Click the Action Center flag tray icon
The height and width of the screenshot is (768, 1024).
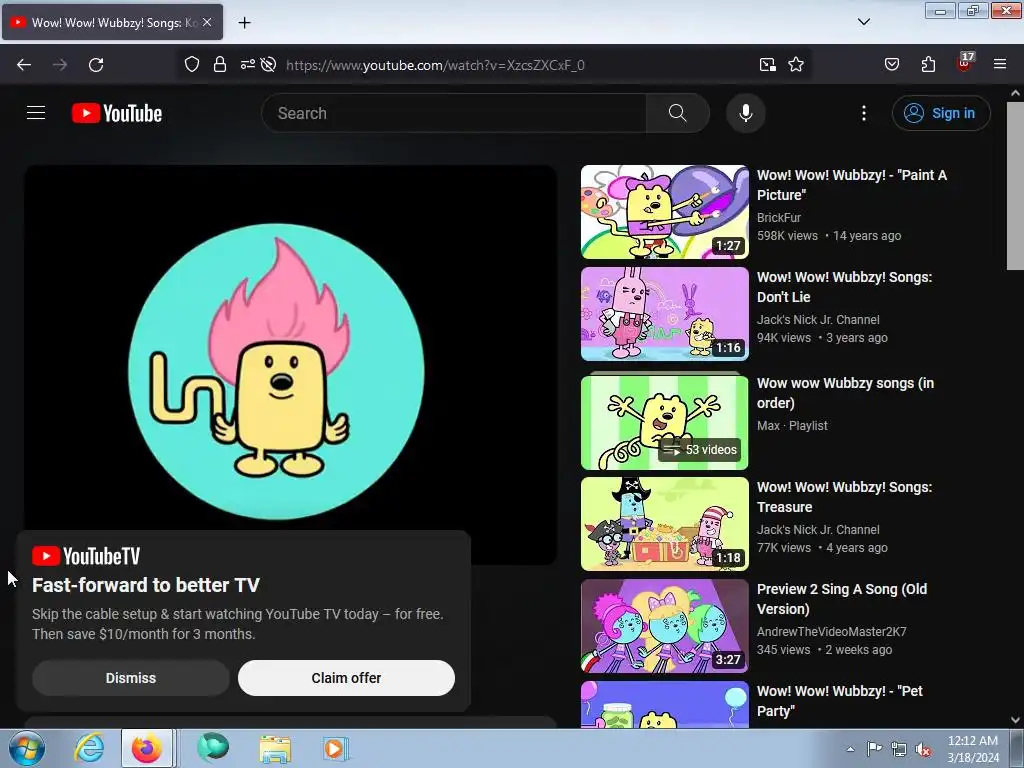(874, 749)
